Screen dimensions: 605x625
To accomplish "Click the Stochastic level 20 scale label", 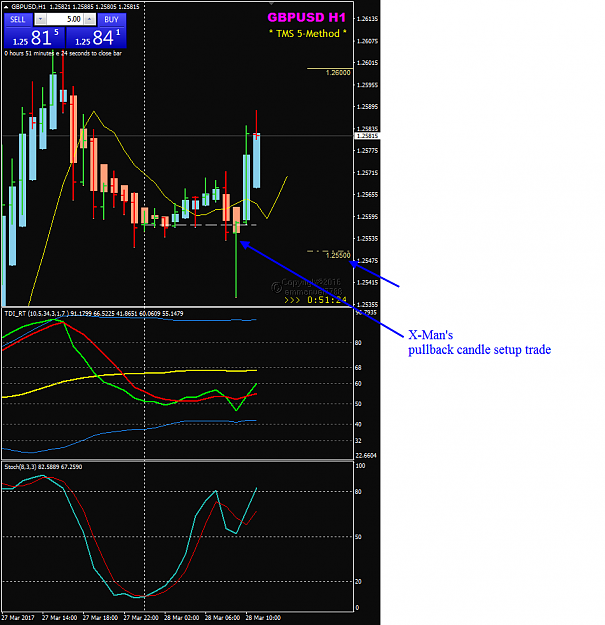I will [x=358, y=582].
